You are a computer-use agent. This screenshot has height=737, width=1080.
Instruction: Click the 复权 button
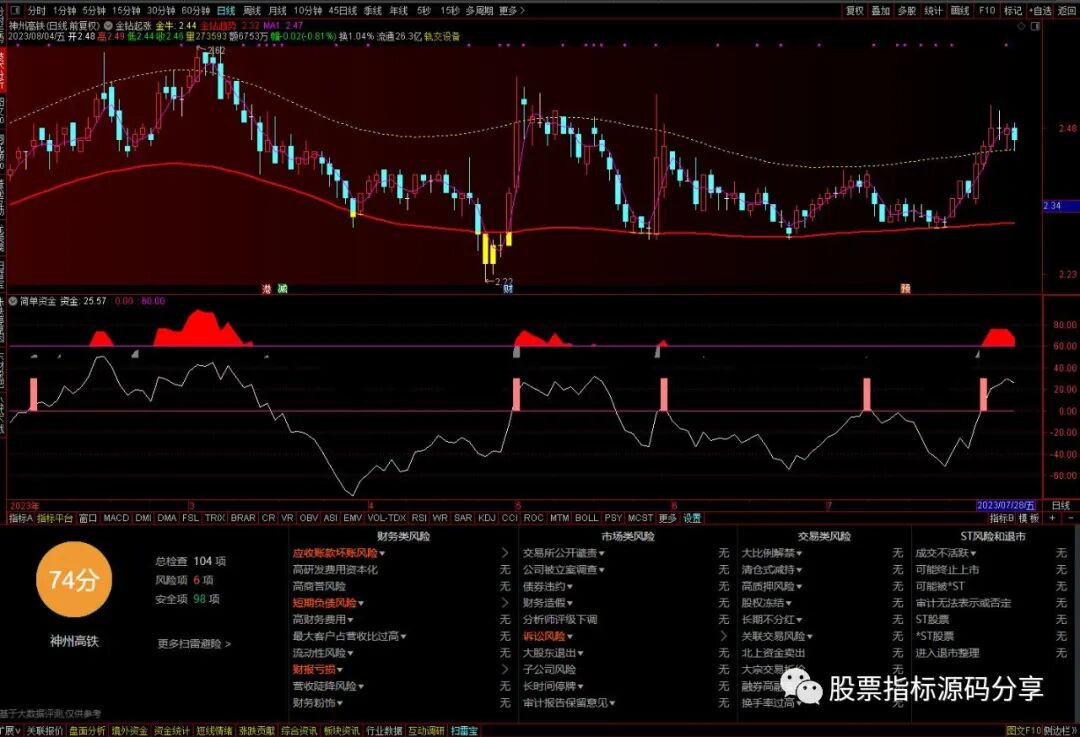(855, 10)
